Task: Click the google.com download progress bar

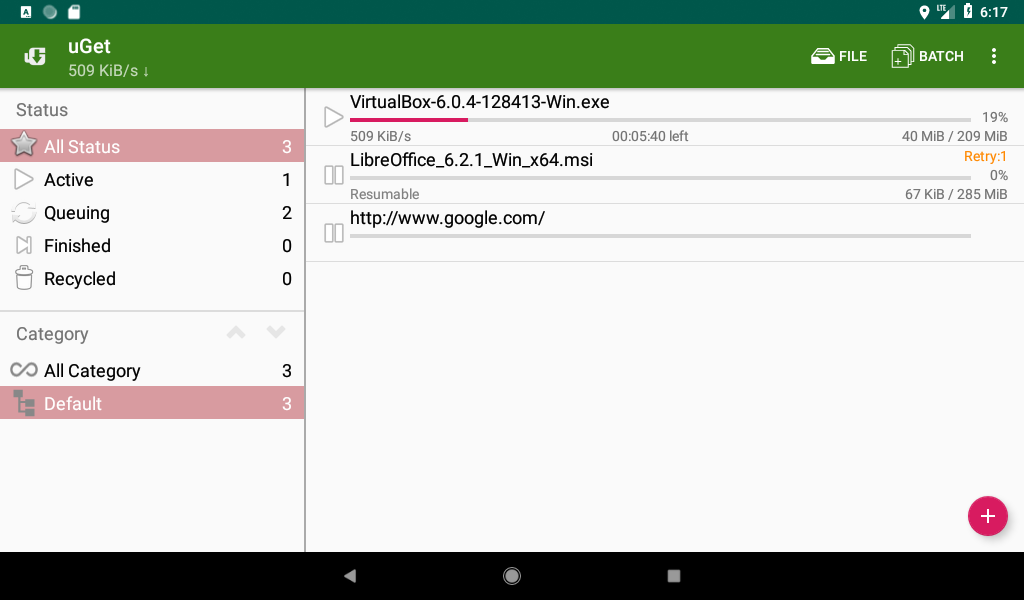Action: click(660, 236)
